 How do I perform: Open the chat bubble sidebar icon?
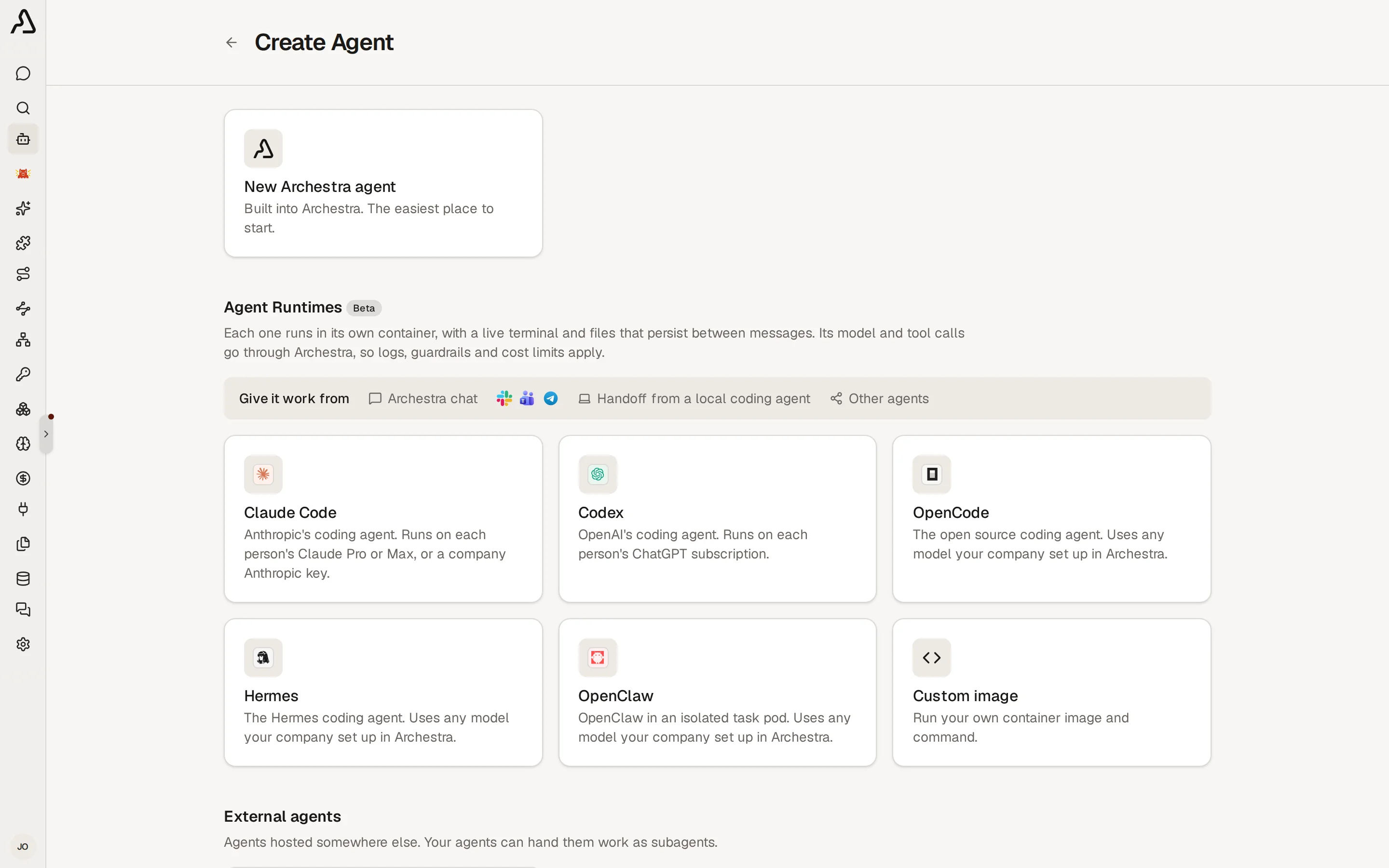click(x=23, y=73)
